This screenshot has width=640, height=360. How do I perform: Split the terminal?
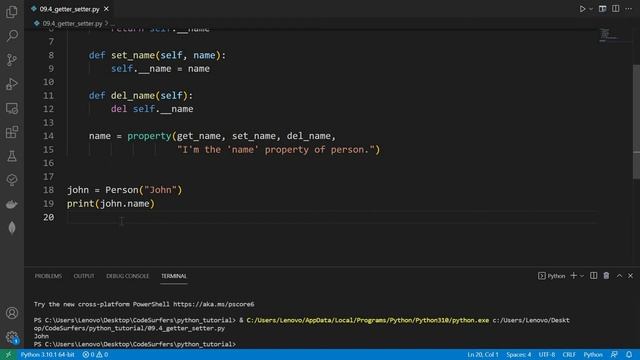[593, 276]
